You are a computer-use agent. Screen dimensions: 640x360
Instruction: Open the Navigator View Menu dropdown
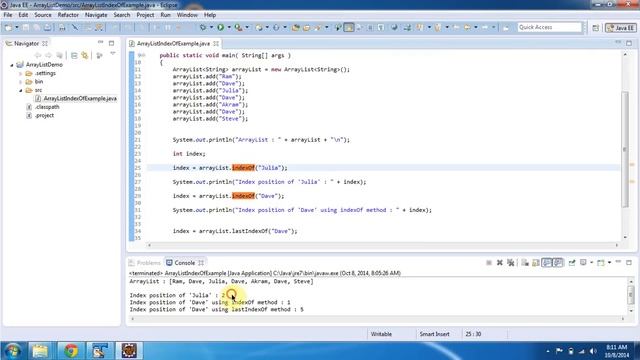tap(113, 54)
